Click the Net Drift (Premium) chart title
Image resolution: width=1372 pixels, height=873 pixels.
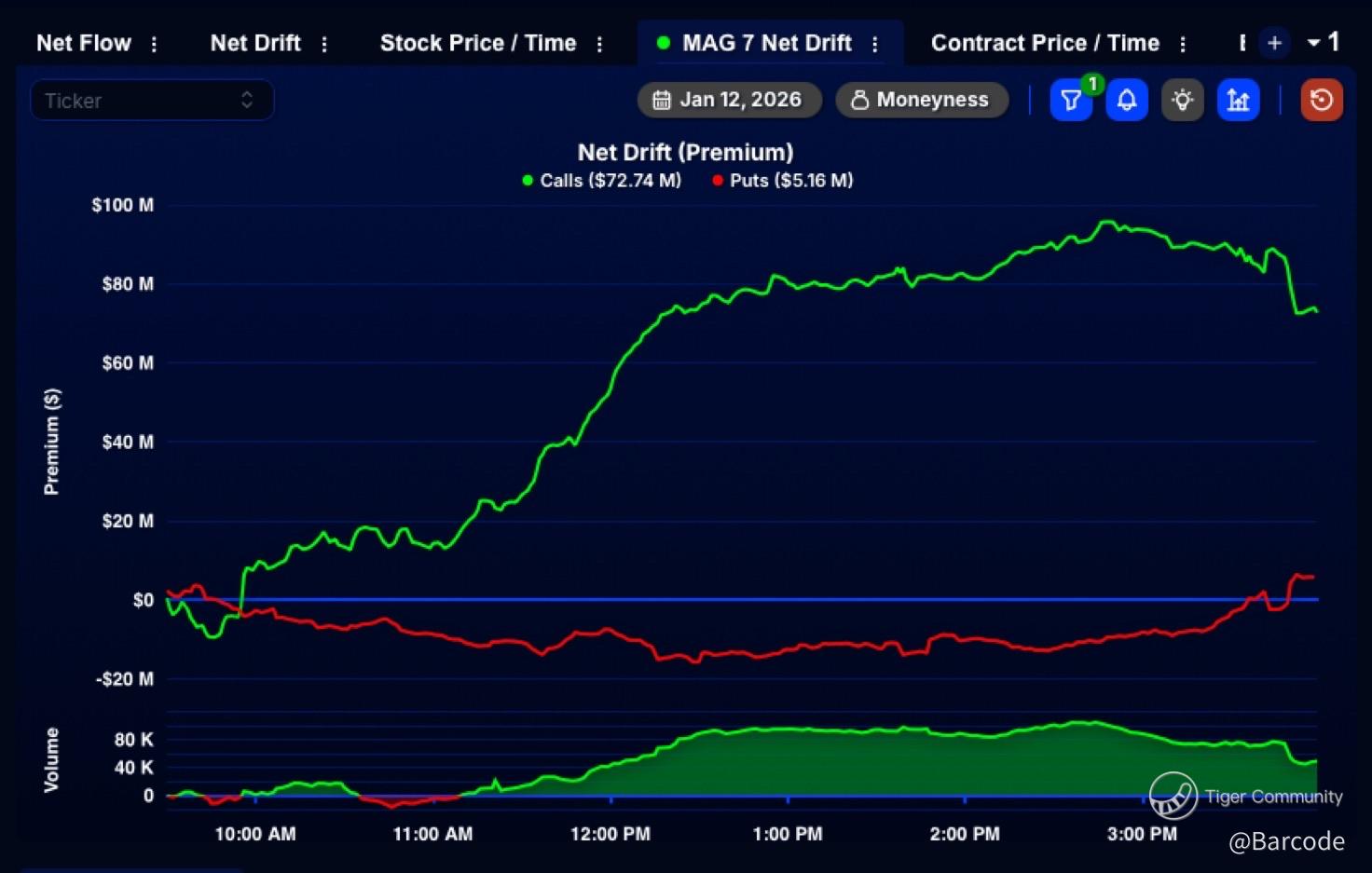click(x=686, y=152)
